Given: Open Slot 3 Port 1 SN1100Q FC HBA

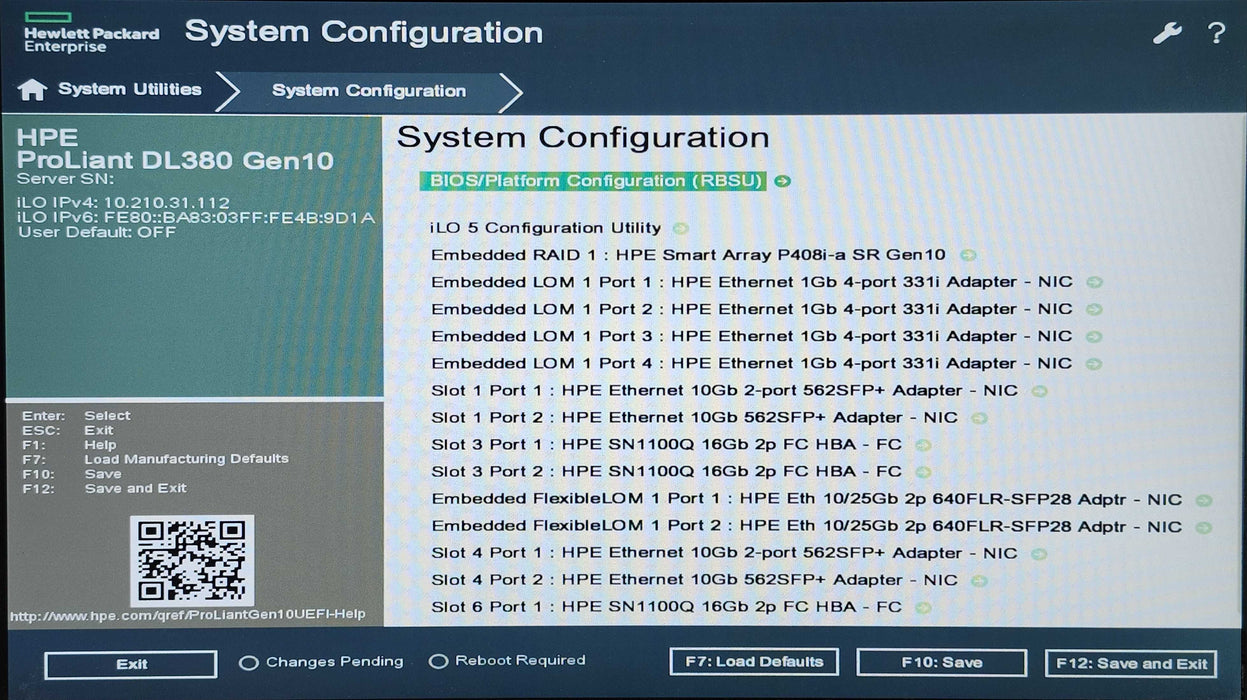Looking at the screenshot, I should (x=666, y=445).
